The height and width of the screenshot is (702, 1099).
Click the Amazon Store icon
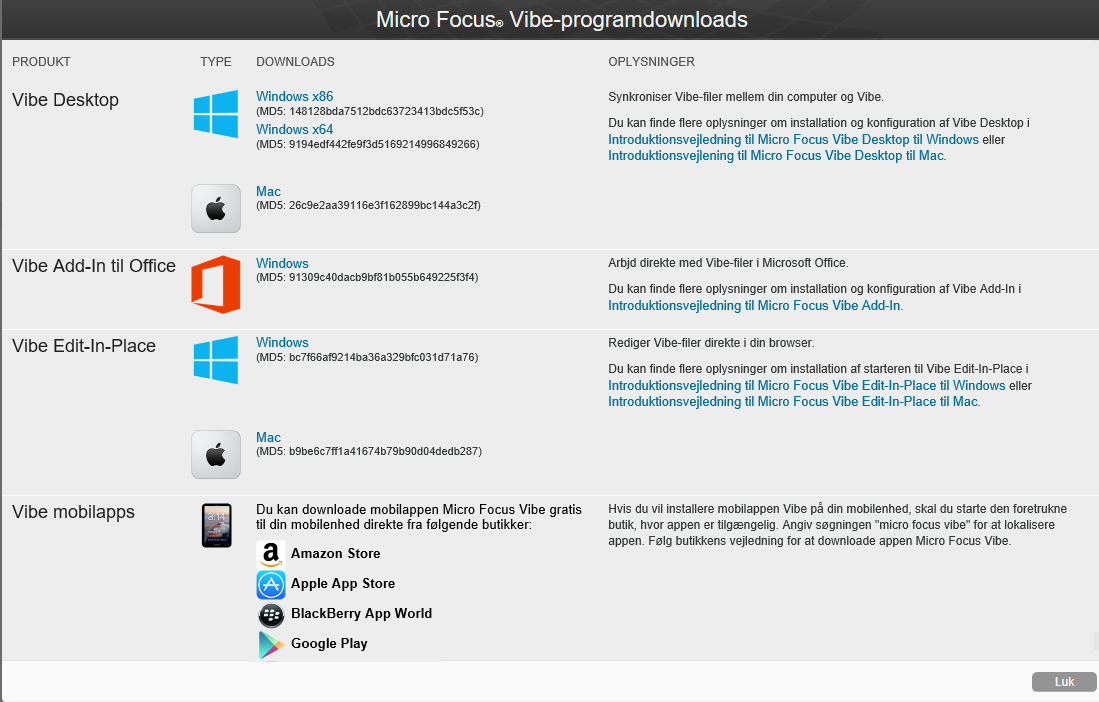click(271, 554)
